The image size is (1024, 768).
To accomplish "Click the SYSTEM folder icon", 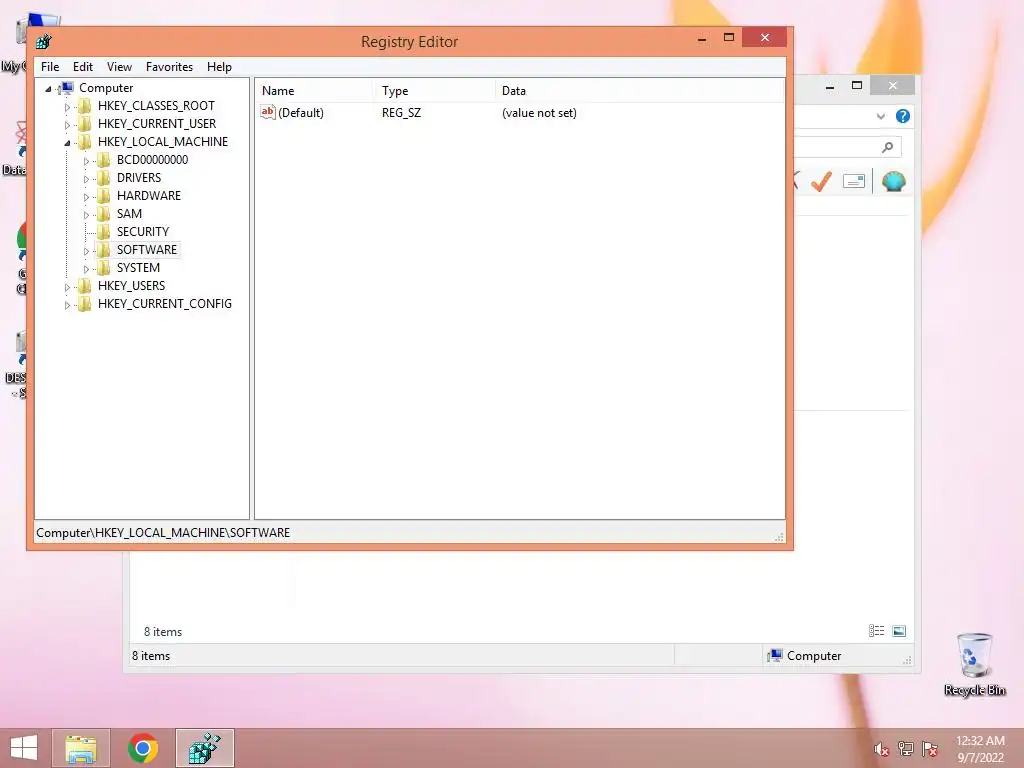I will [103, 268].
